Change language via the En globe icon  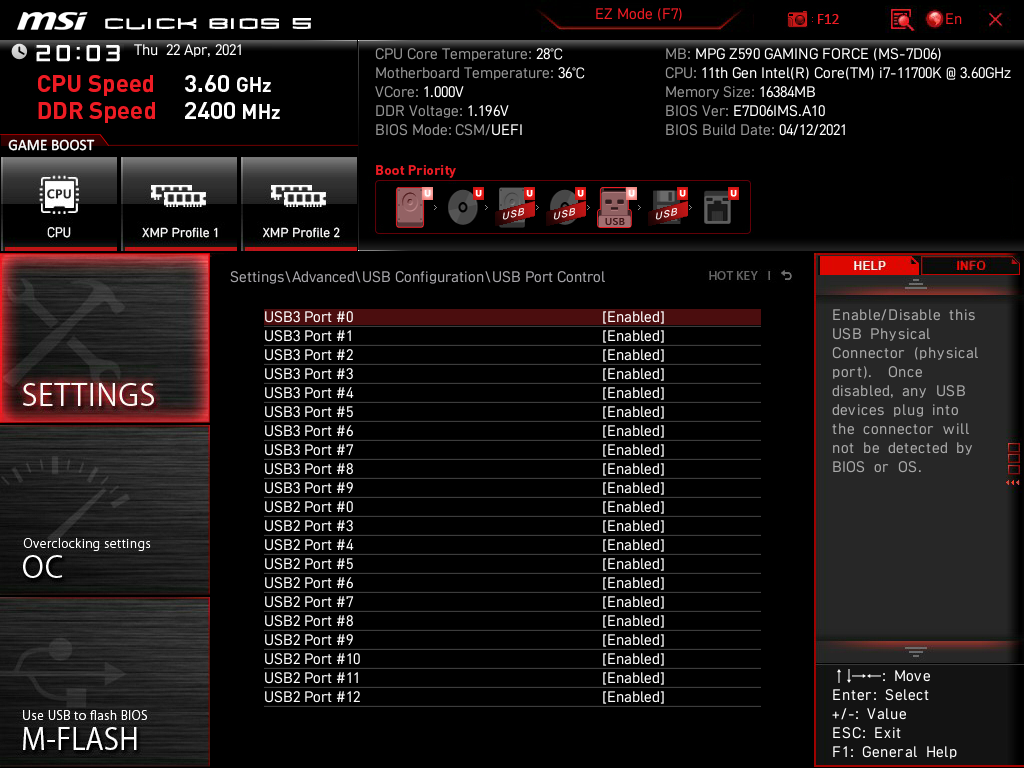tap(944, 19)
